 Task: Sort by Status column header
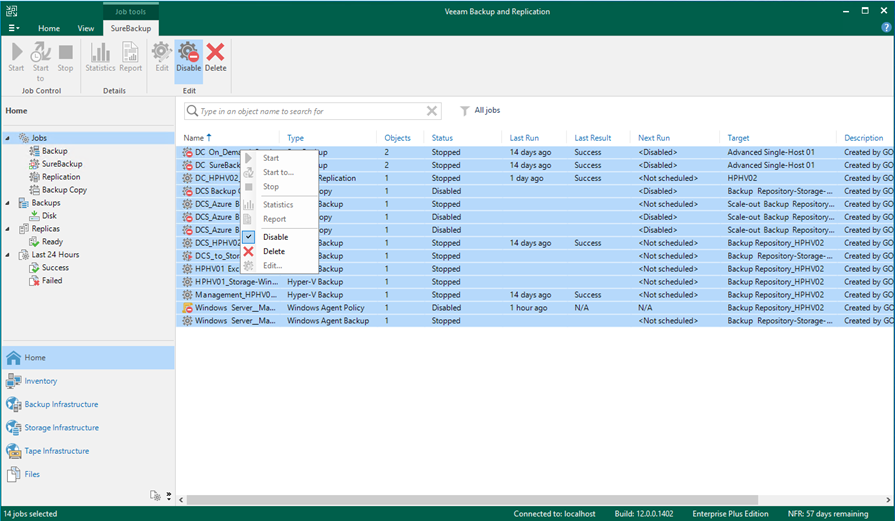(464, 138)
